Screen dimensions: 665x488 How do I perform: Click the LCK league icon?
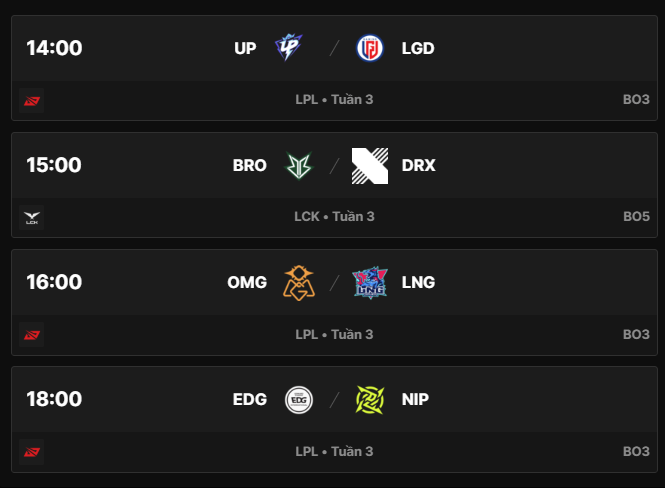(31, 217)
